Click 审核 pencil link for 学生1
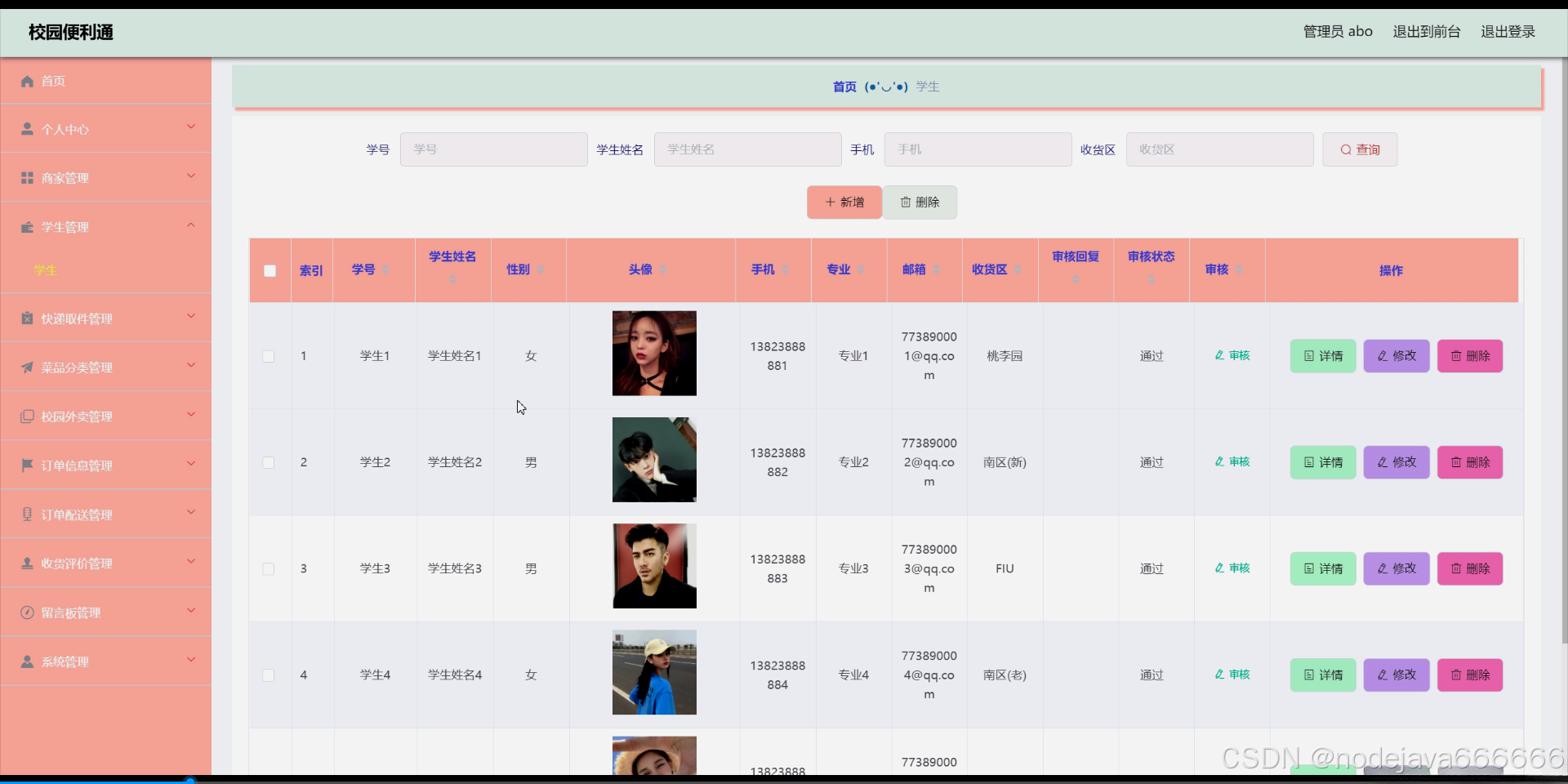The width and height of the screenshot is (1568, 784). coord(1232,355)
